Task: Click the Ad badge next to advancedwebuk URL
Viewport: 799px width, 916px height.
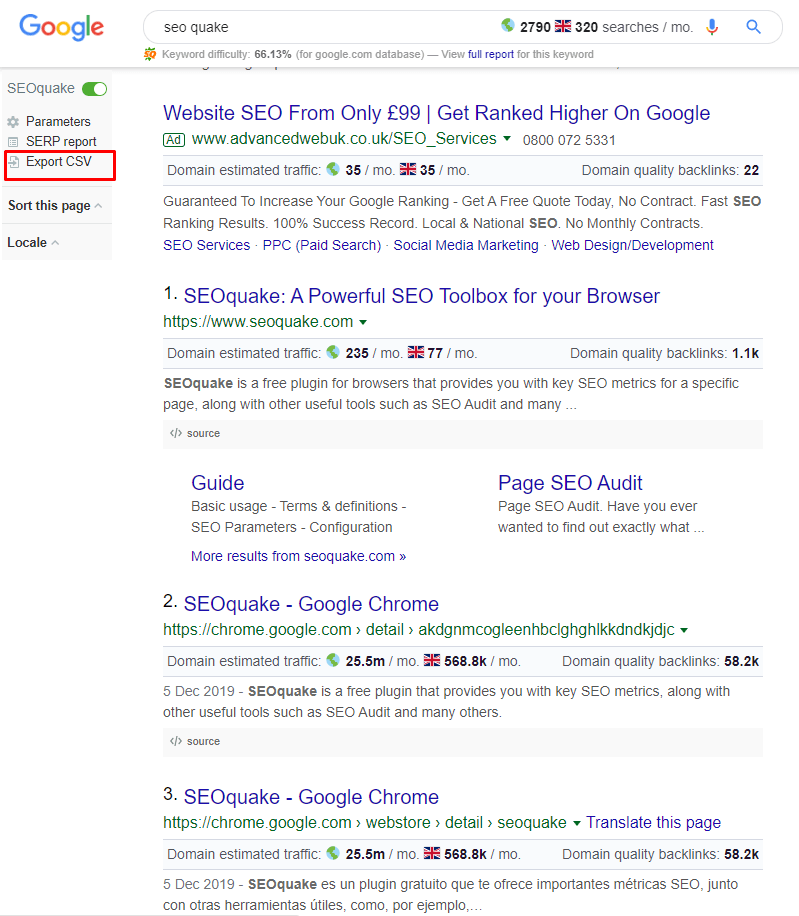Action: pos(174,140)
